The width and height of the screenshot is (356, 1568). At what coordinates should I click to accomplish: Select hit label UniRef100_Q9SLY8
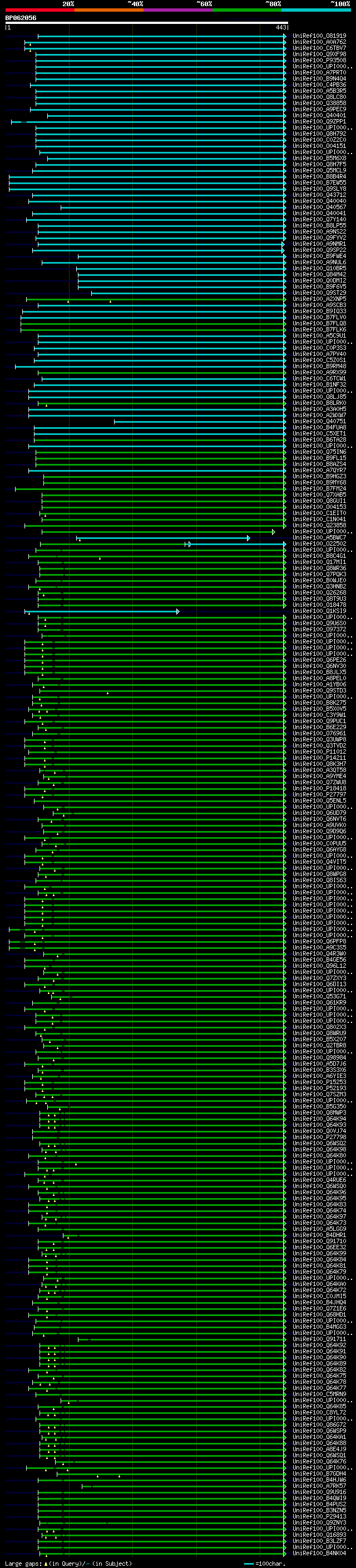click(319, 189)
